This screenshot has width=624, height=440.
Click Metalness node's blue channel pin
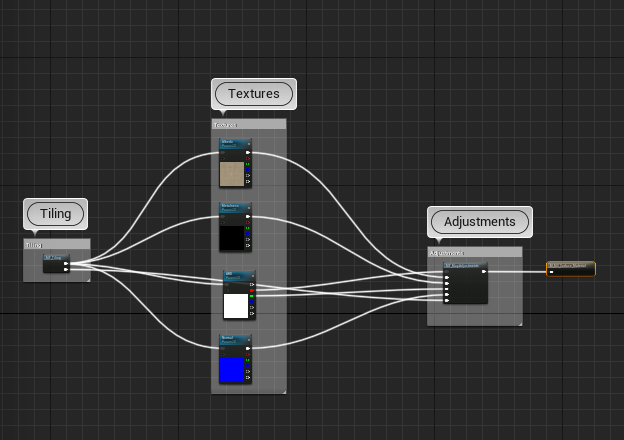coord(248,234)
